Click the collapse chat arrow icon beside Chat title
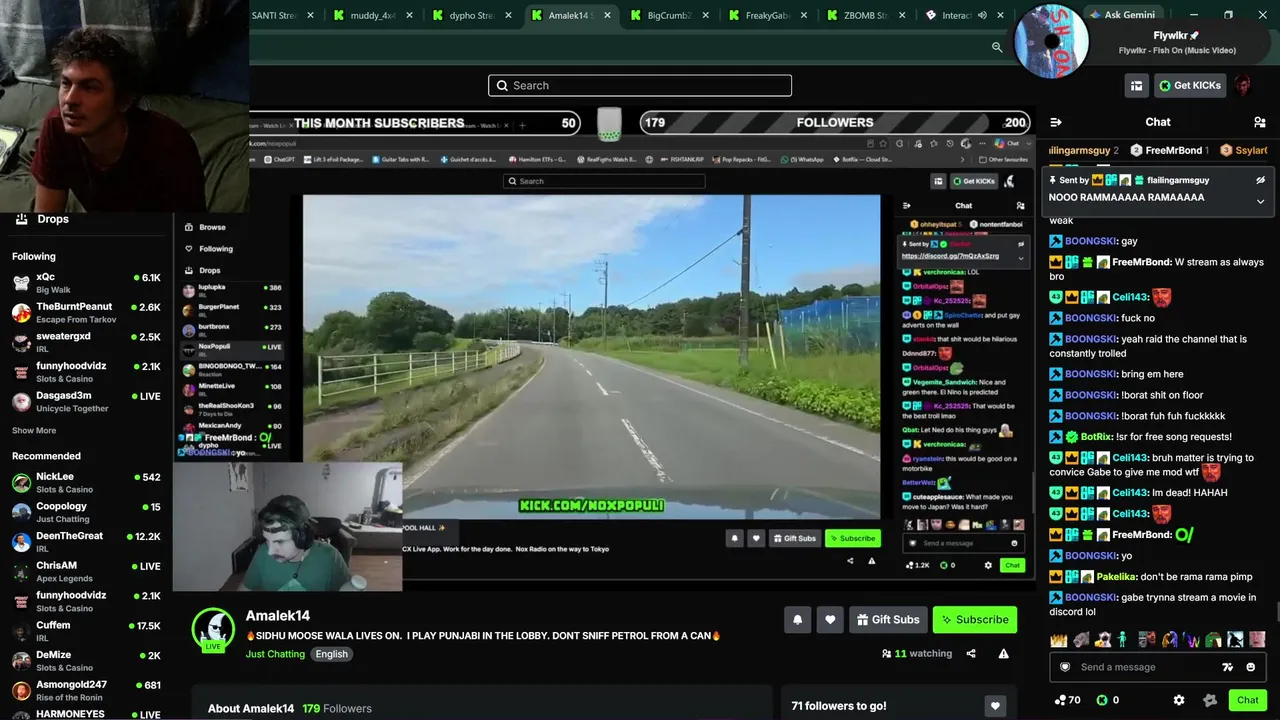 tap(1055, 122)
